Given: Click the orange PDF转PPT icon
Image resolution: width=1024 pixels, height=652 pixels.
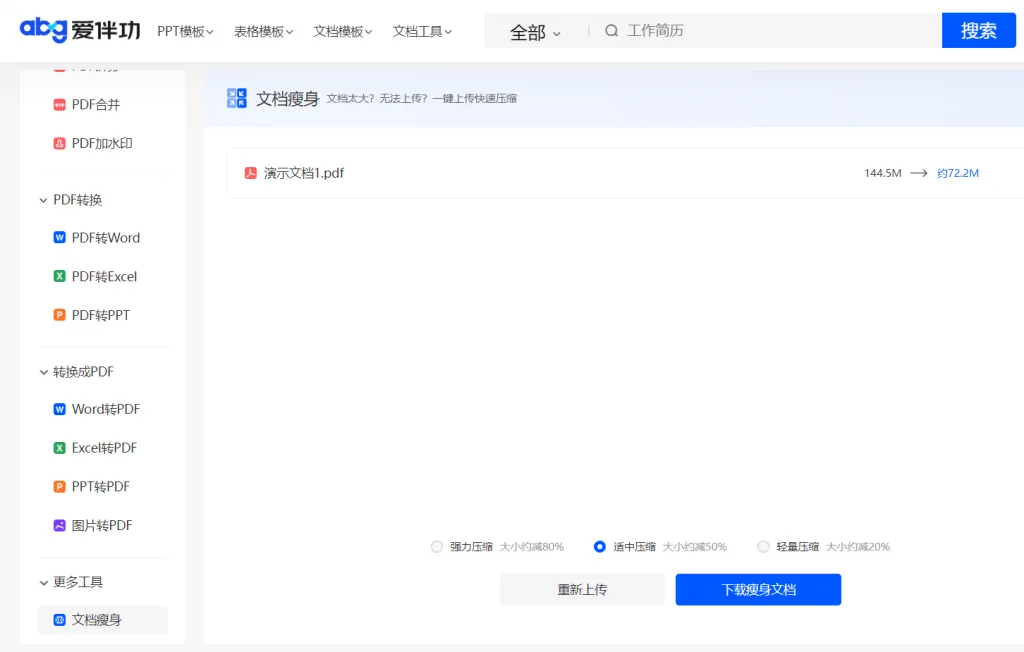Looking at the screenshot, I should [60, 316].
